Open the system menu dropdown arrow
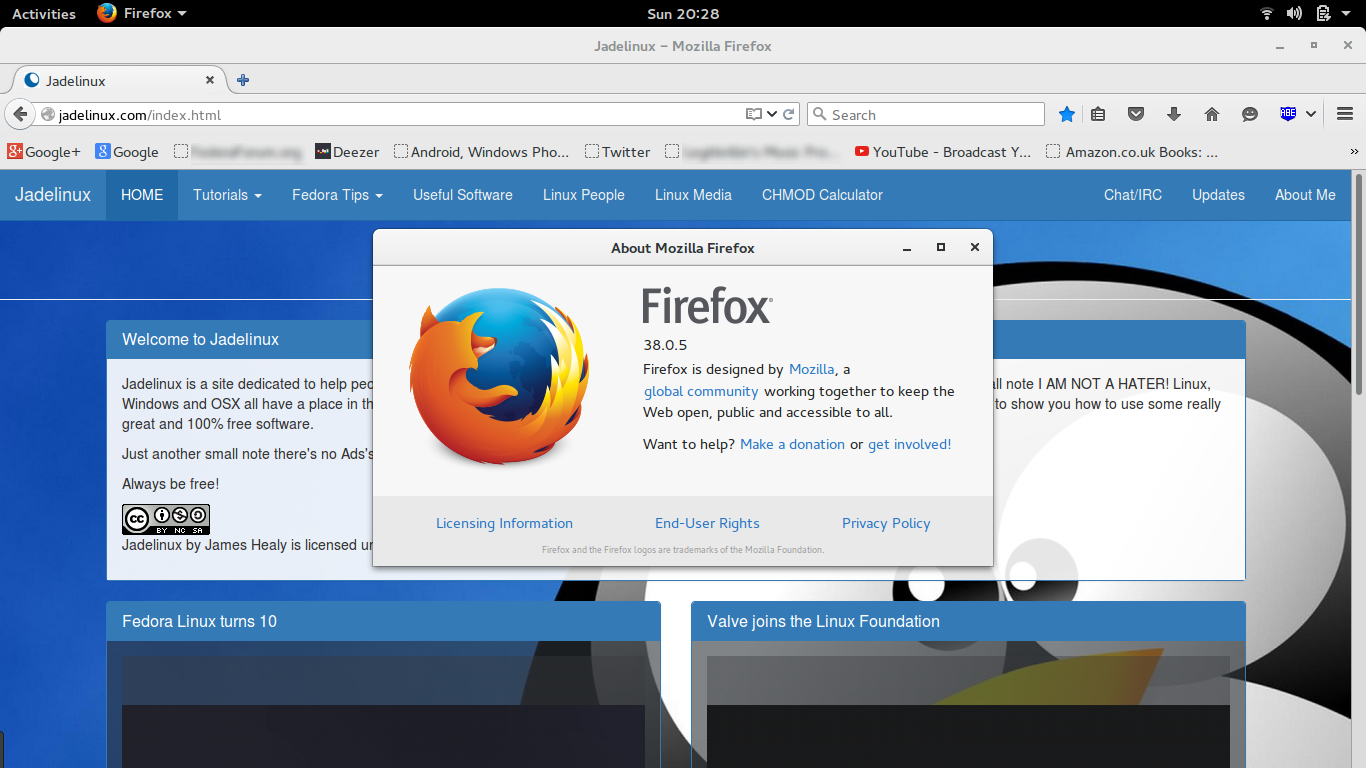Screen dimensions: 1366x768 [1347, 13]
